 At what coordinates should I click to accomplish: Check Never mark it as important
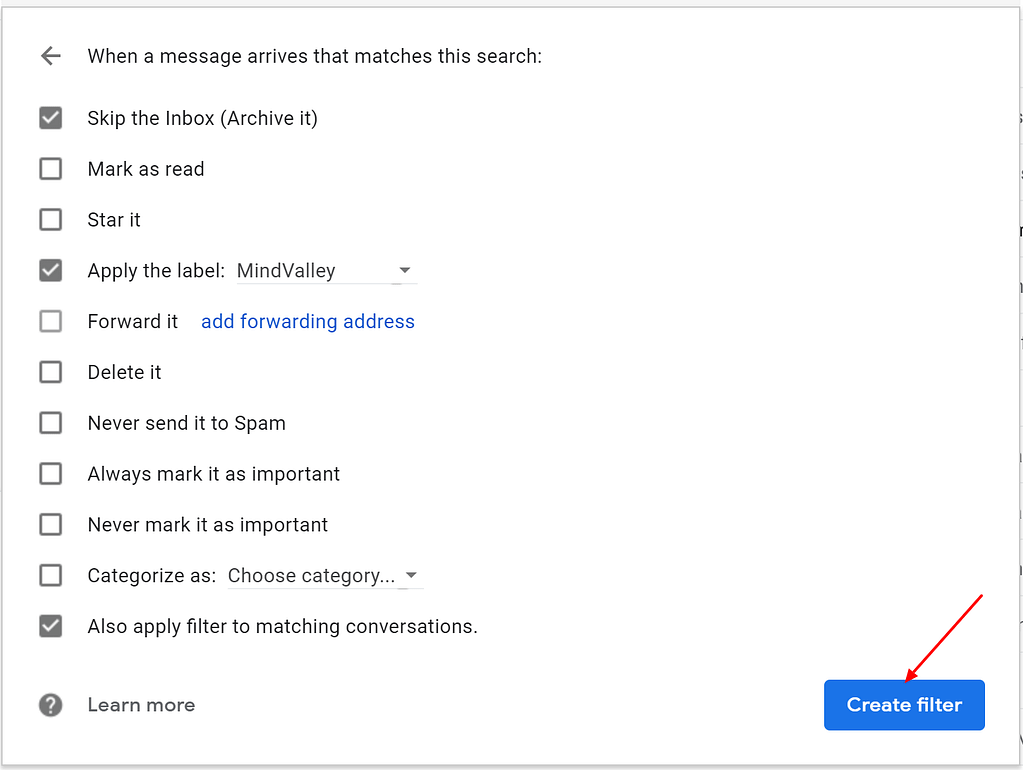[x=51, y=525]
